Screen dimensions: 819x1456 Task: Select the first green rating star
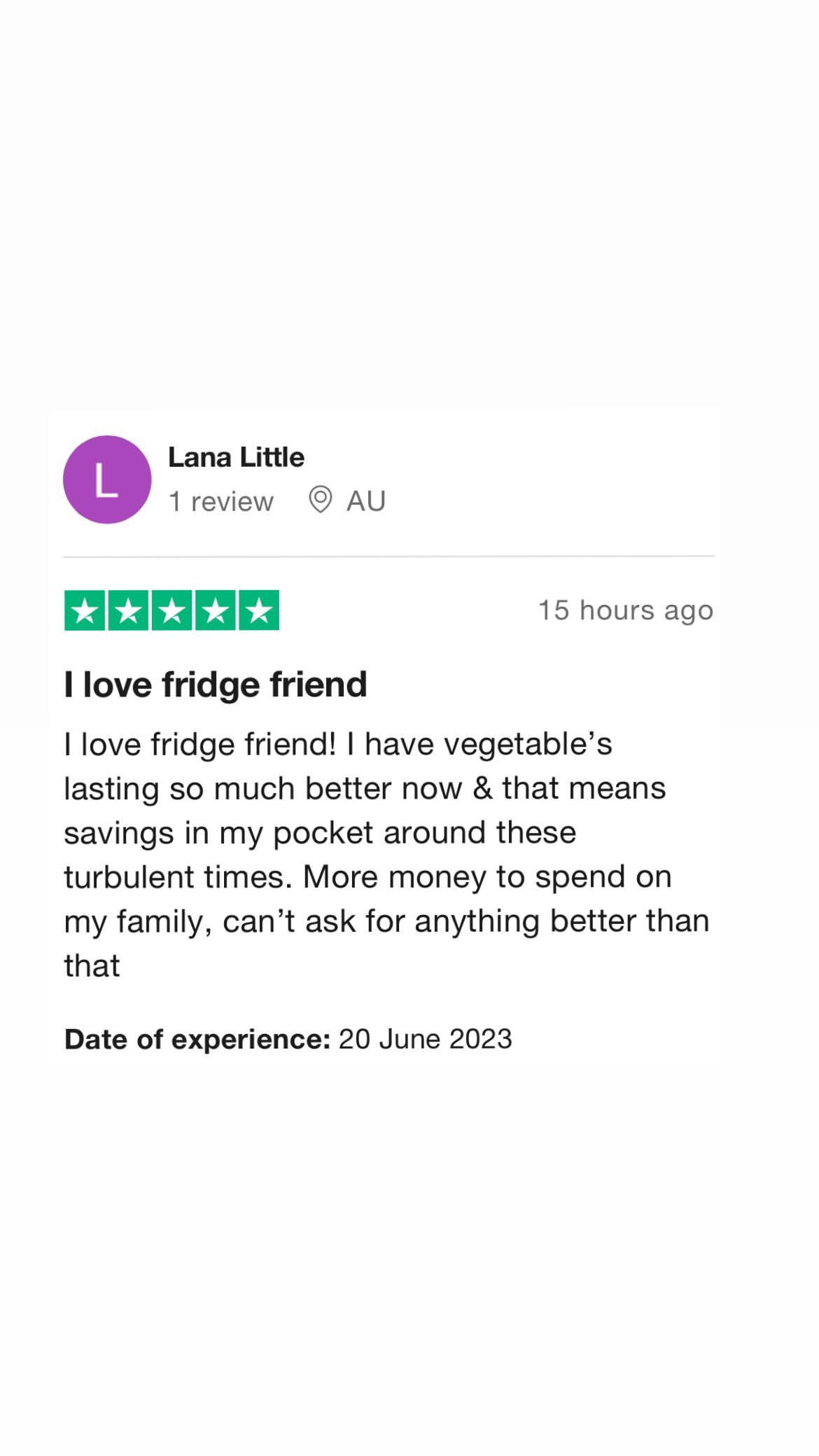pyautogui.click(x=85, y=610)
